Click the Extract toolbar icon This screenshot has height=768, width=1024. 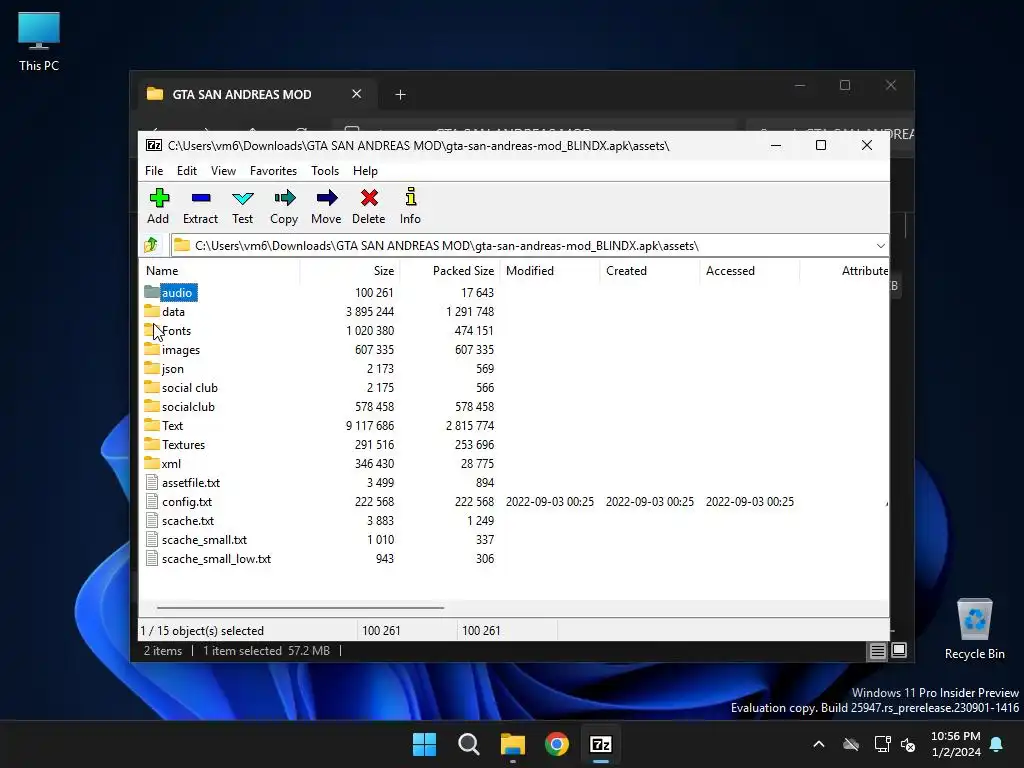pos(200,198)
